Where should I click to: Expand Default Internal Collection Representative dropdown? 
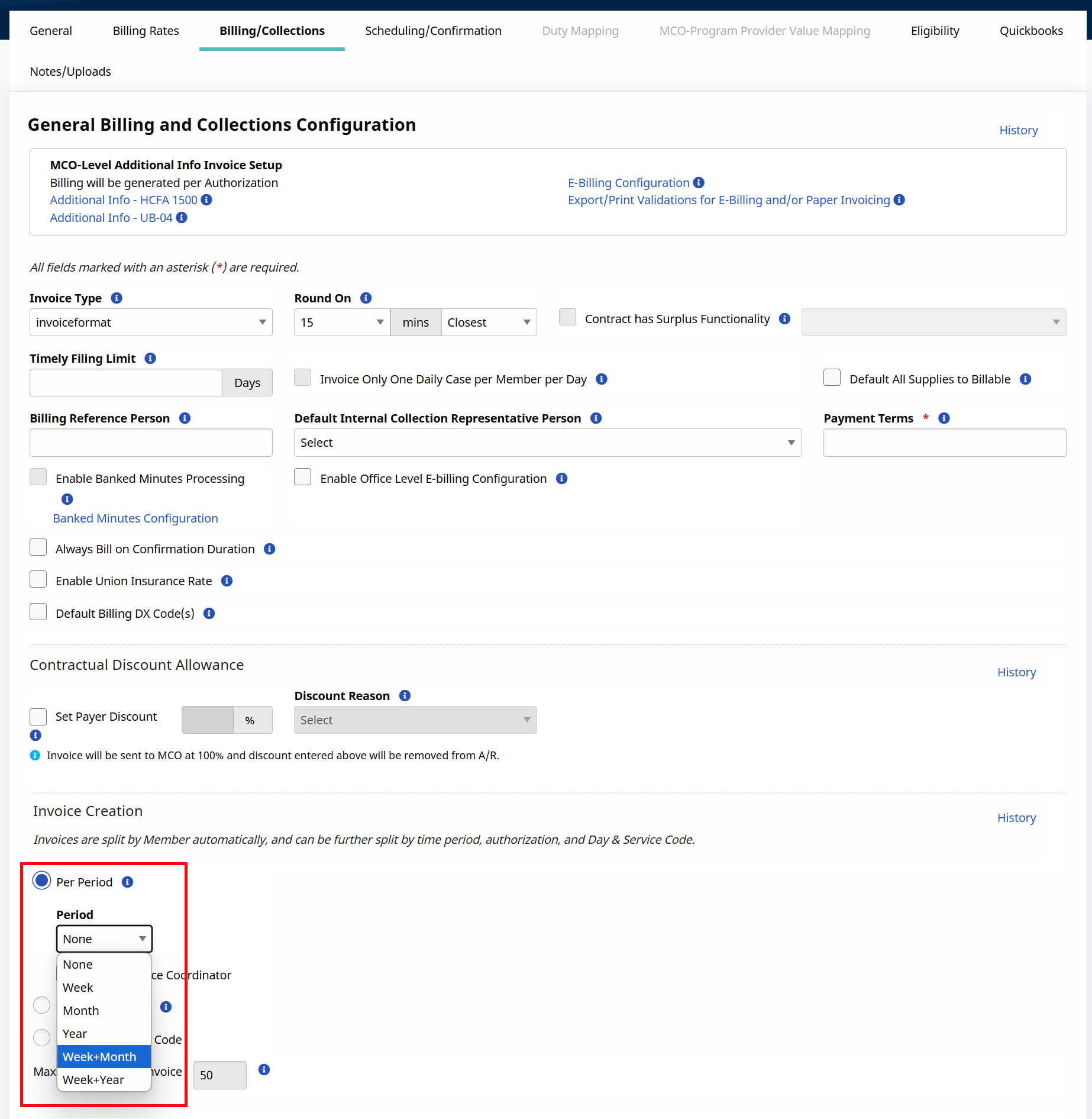(547, 443)
